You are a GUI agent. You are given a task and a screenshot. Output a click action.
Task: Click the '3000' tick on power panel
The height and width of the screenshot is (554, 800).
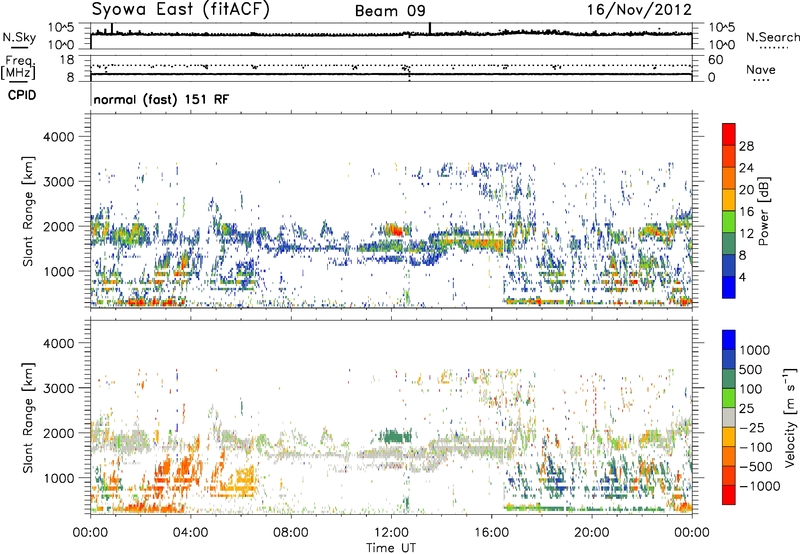[x=58, y=182]
